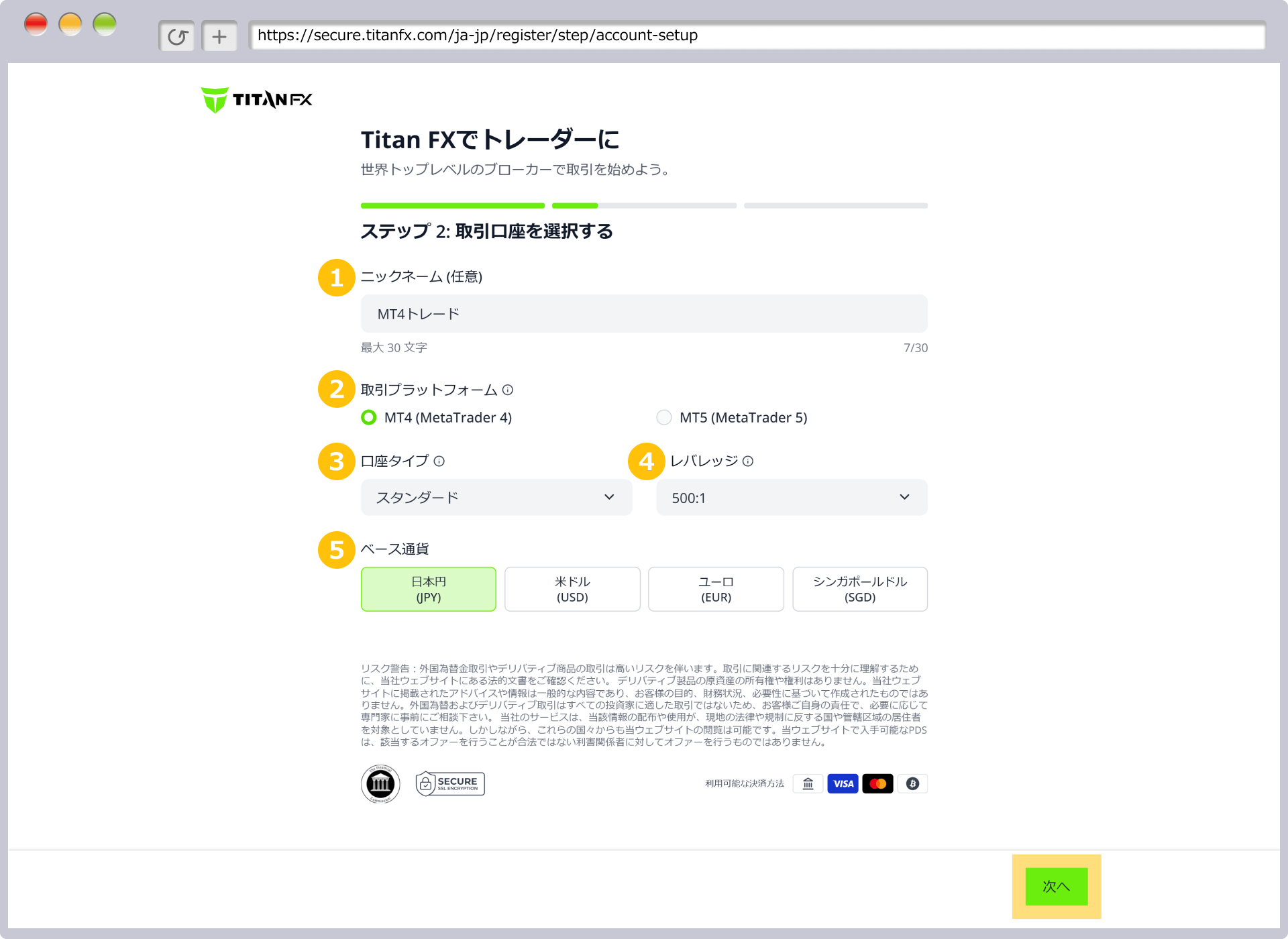The image size is (1288, 939).
Task: Choose 米ドル (USD) base currency
Action: 572,589
